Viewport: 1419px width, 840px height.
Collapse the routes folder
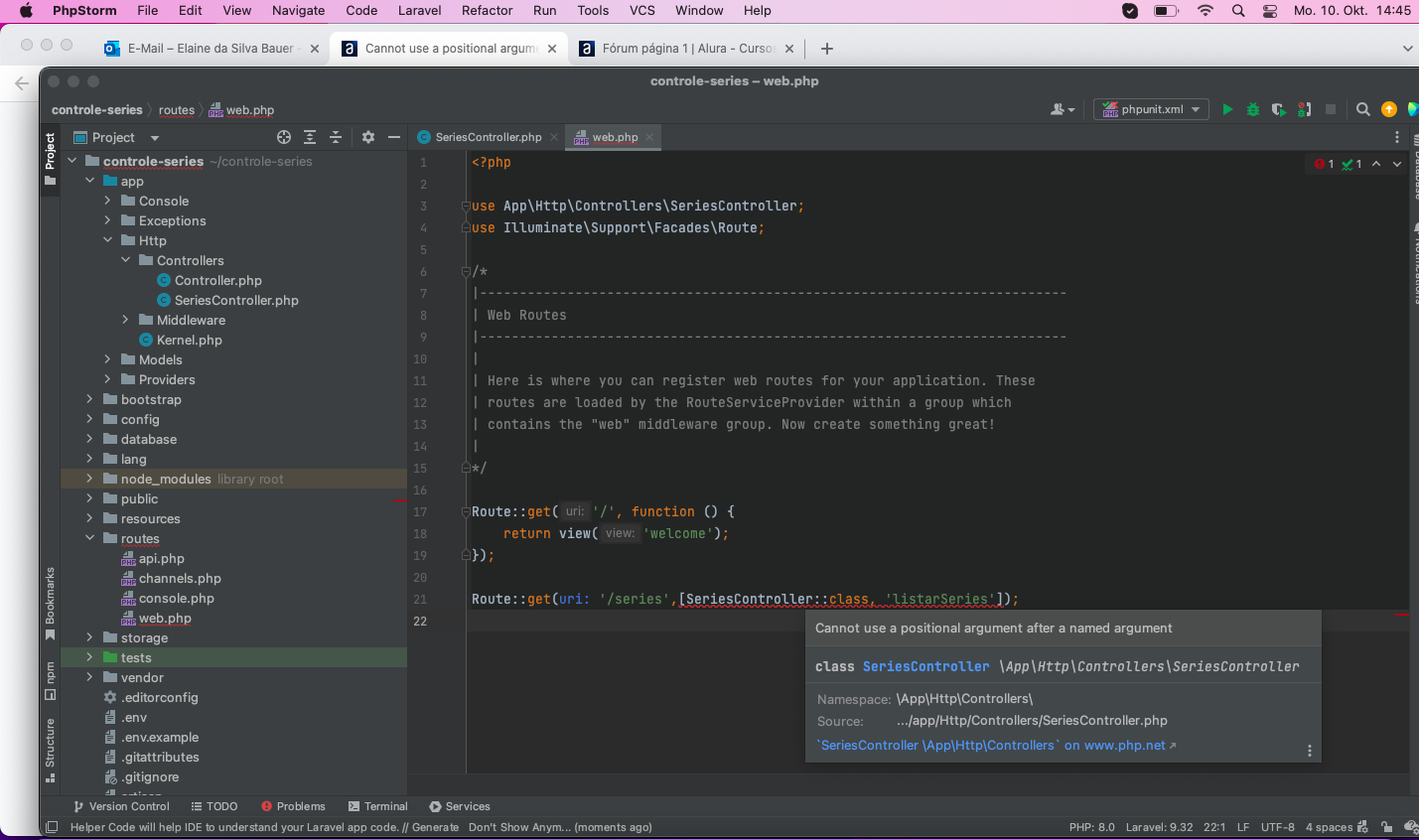[89, 538]
